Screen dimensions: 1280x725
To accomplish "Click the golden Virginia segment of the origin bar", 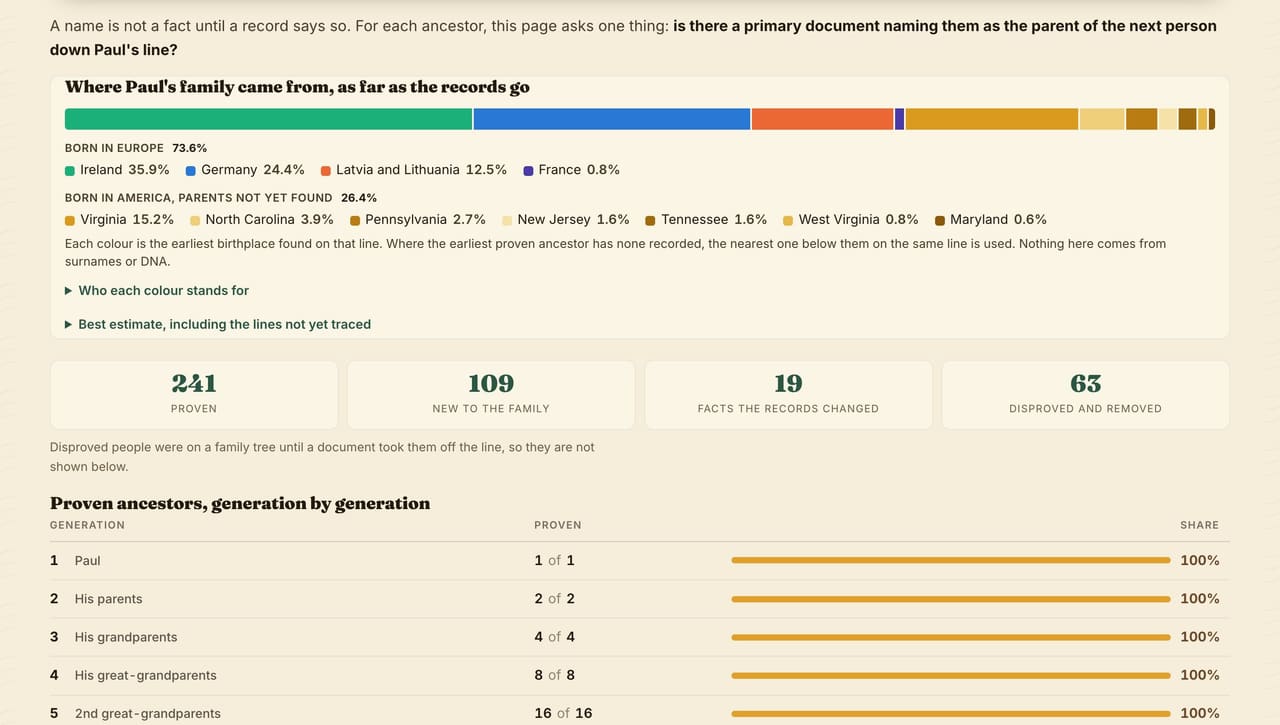I will click(x=992, y=119).
